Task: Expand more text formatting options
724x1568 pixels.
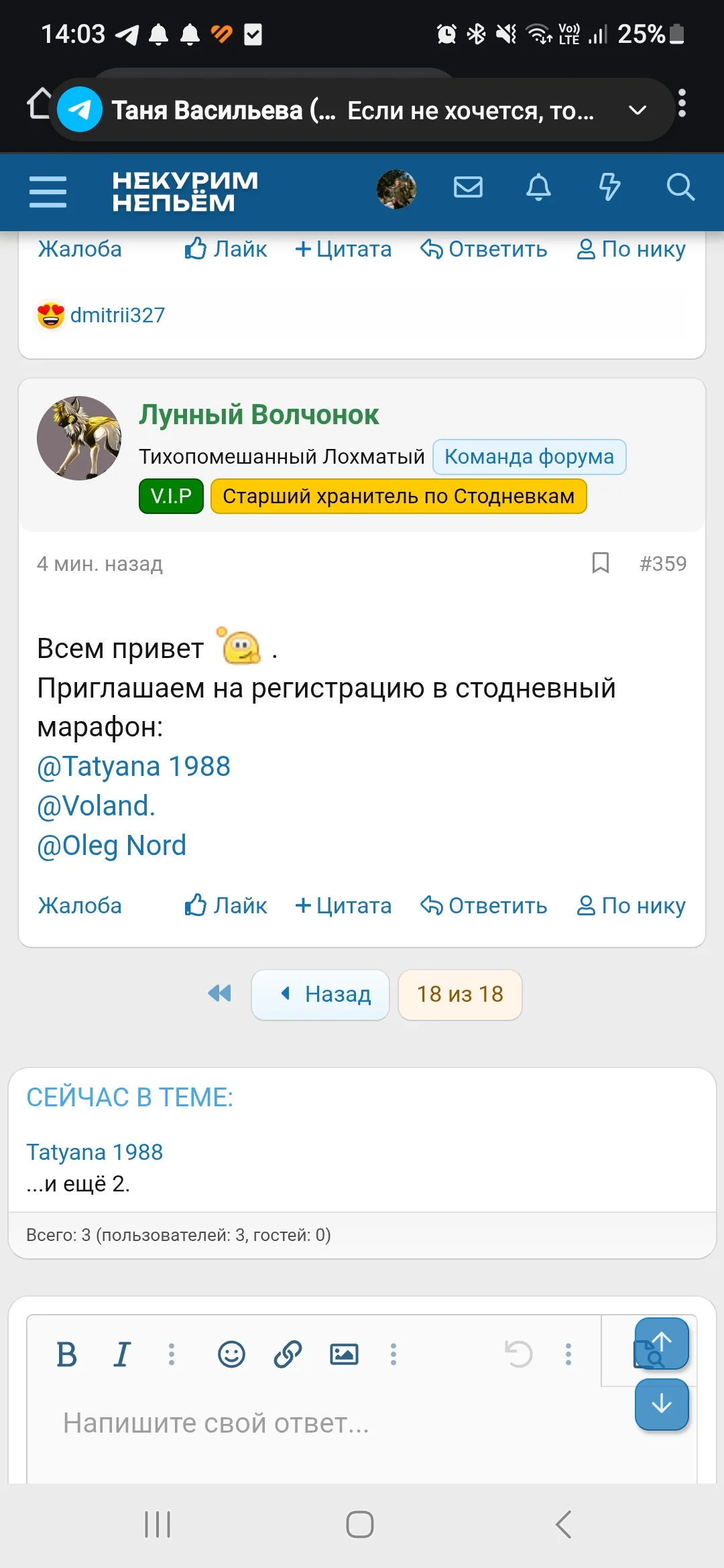Action: pos(172,1355)
